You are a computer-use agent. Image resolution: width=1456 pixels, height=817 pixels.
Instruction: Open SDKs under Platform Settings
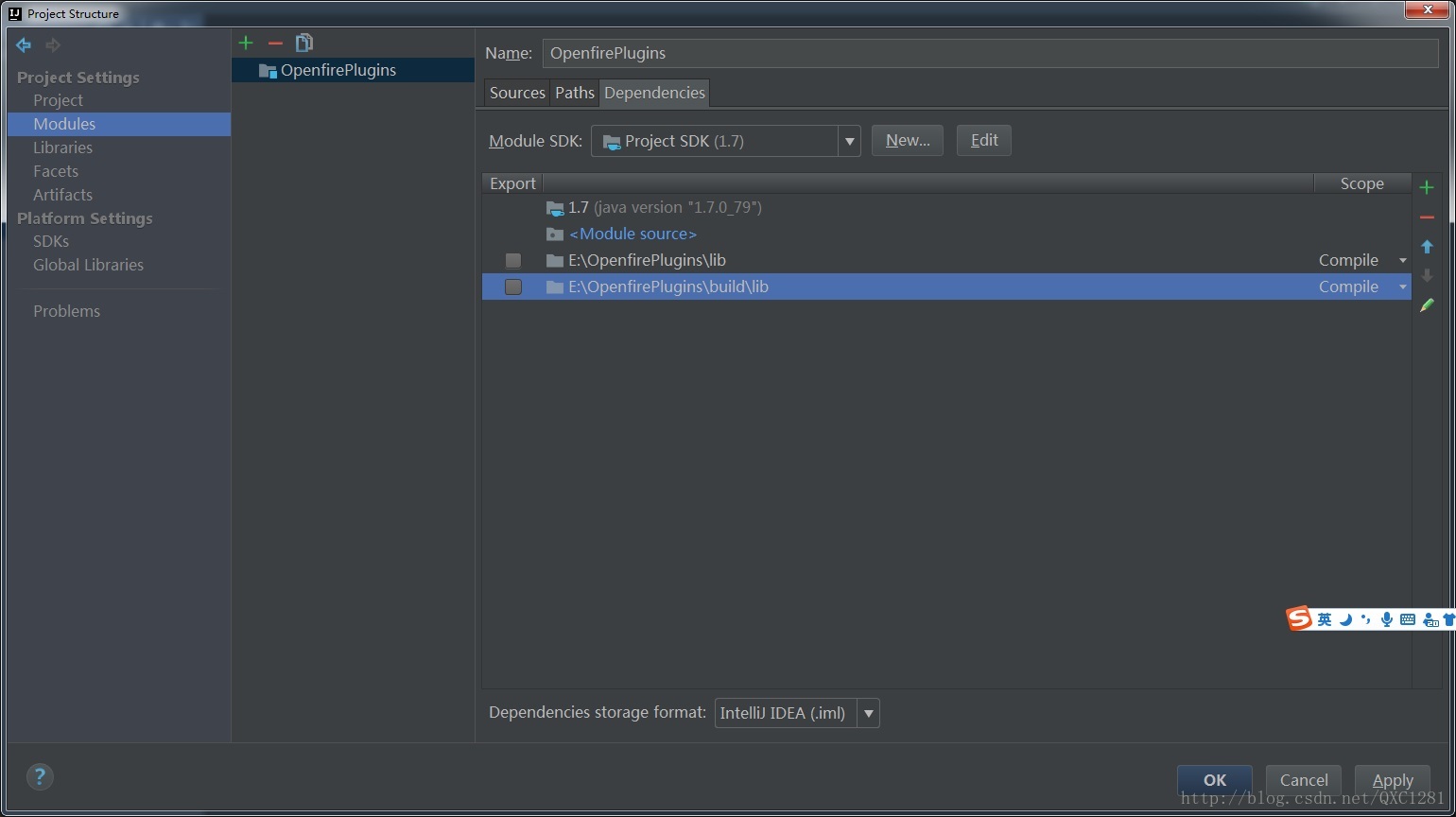point(51,241)
